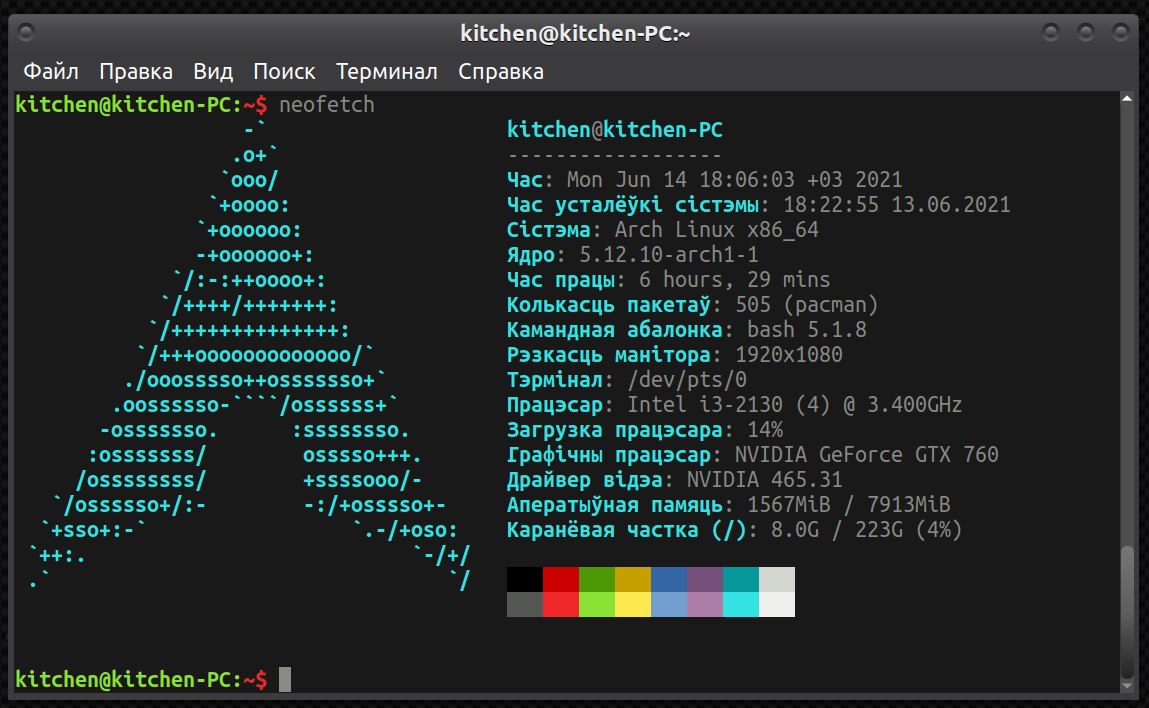
Task: Click the black color block
Action: (525, 579)
